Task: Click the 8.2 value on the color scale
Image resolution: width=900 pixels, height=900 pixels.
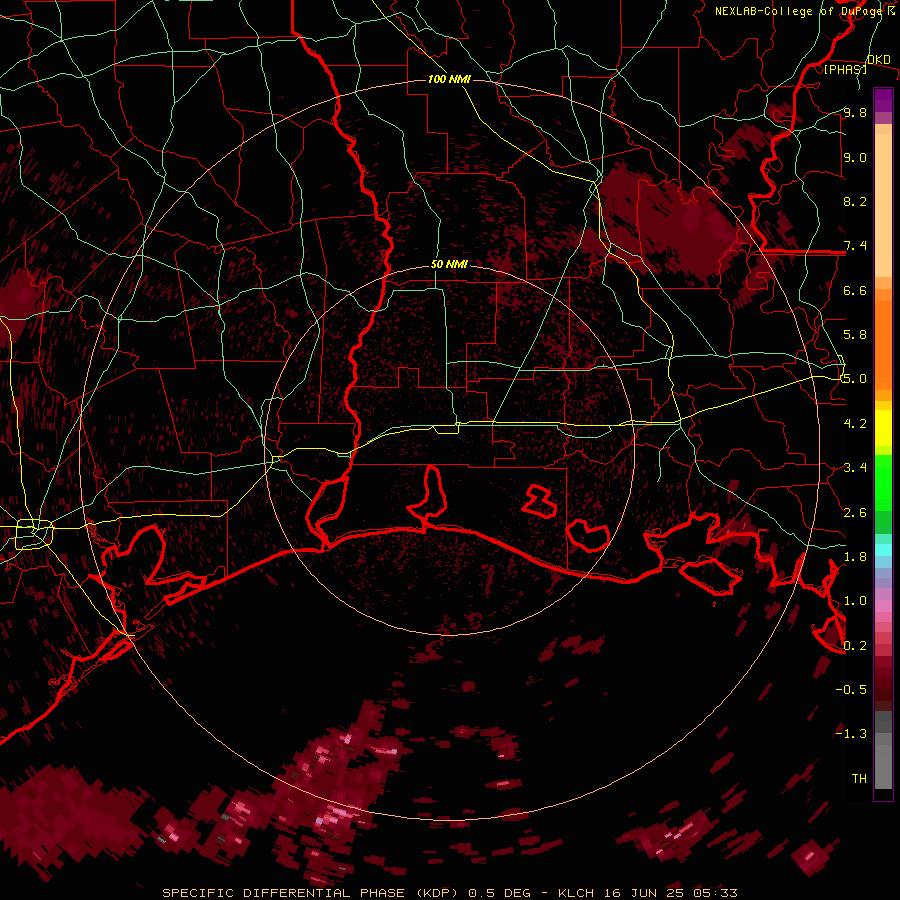Action: (x=855, y=201)
